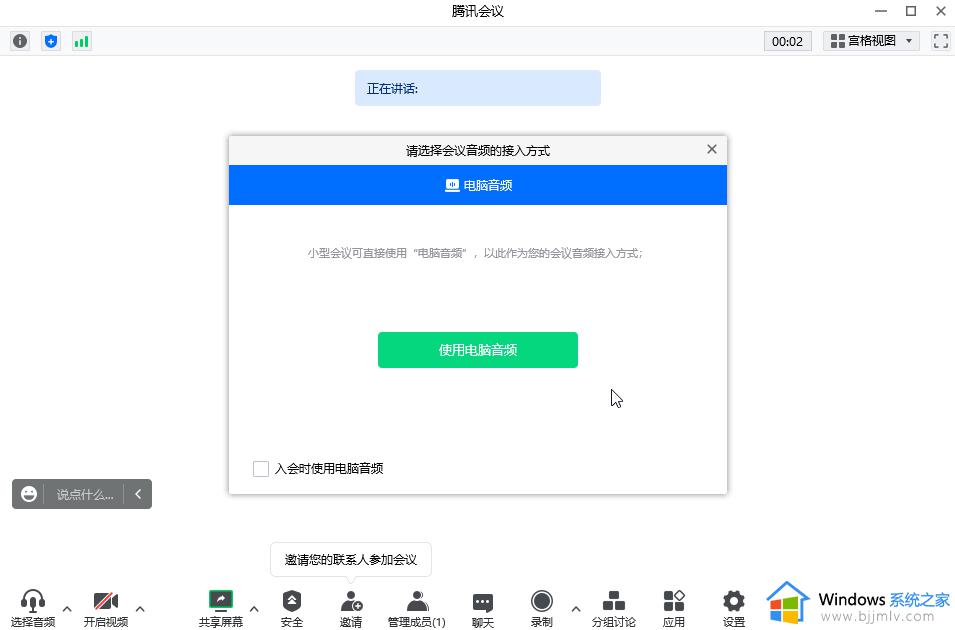
Task: Click the 说点什么... chat input field
Action: (x=85, y=494)
